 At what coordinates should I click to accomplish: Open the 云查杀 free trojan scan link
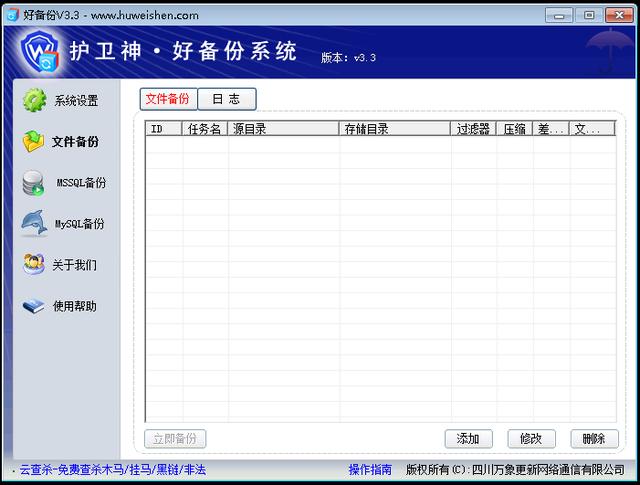(113, 469)
